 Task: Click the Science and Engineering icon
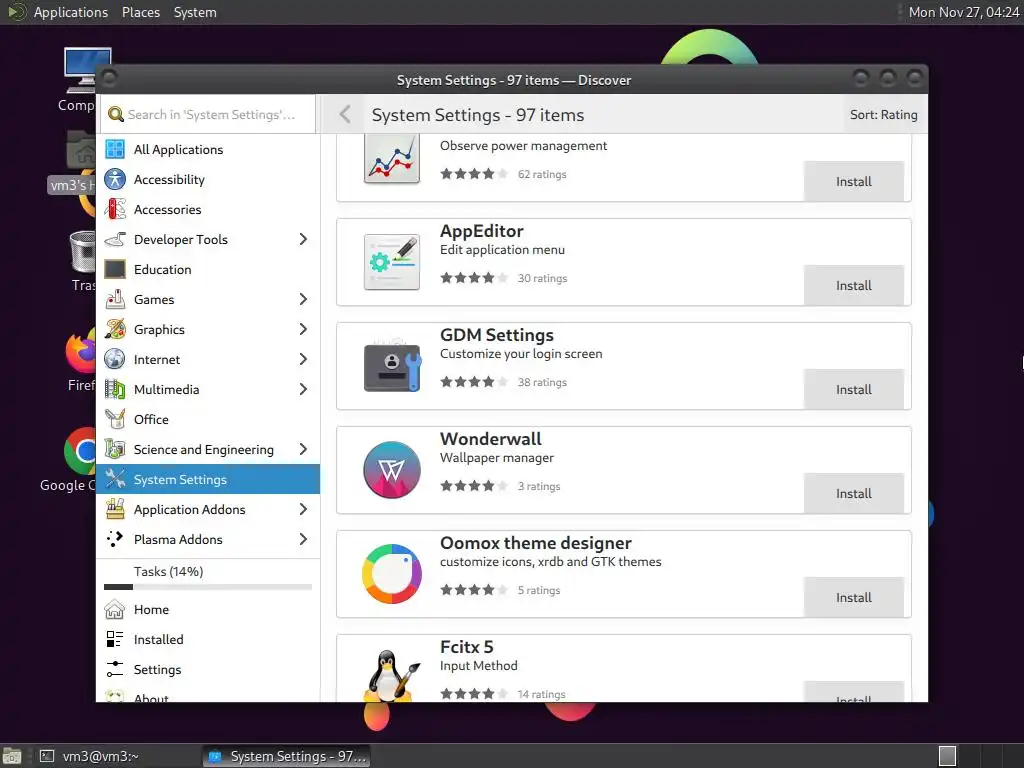pos(115,449)
